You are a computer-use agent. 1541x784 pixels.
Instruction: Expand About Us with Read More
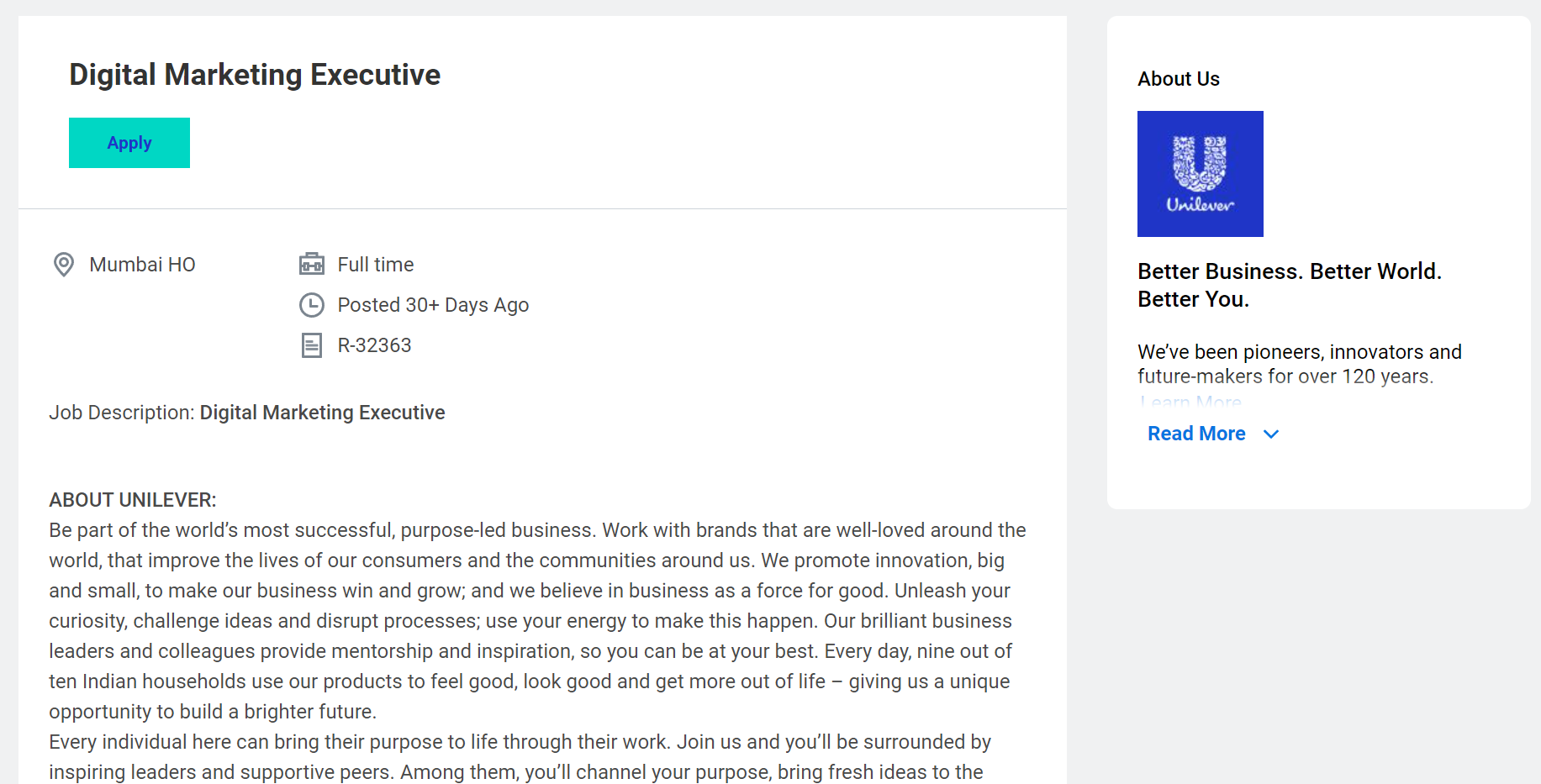pos(1196,434)
